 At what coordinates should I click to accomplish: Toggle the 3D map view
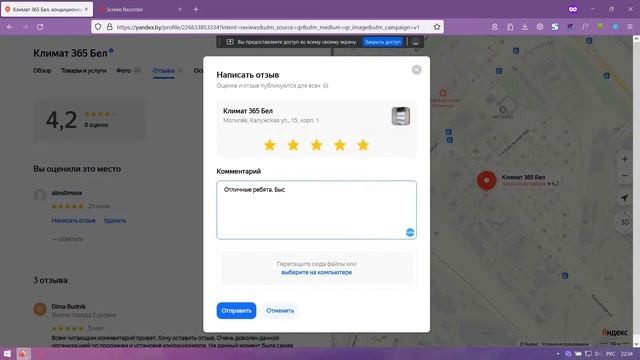pos(624,222)
